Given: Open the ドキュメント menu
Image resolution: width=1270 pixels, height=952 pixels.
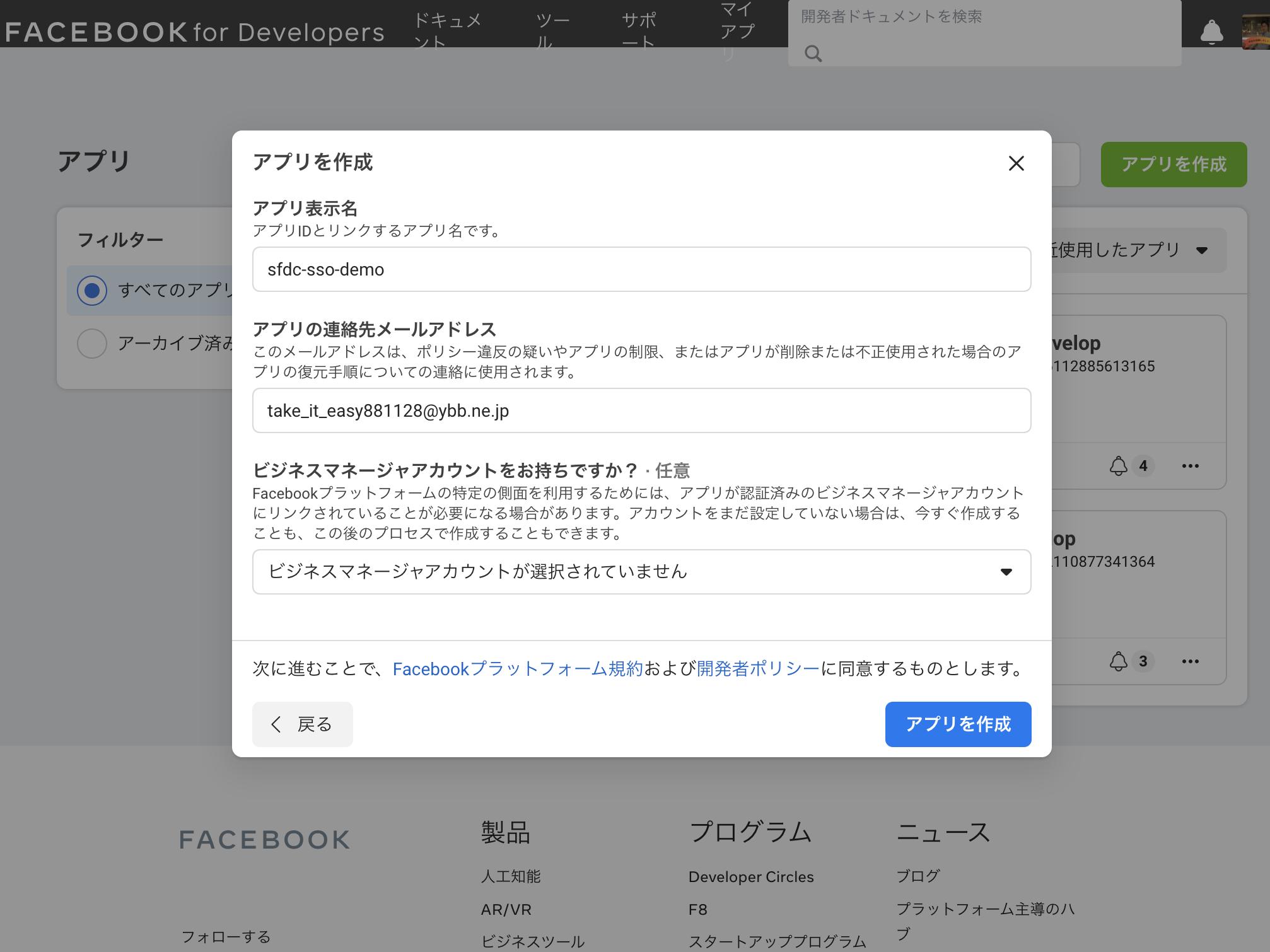Looking at the screenshot, I should [447, 32].
